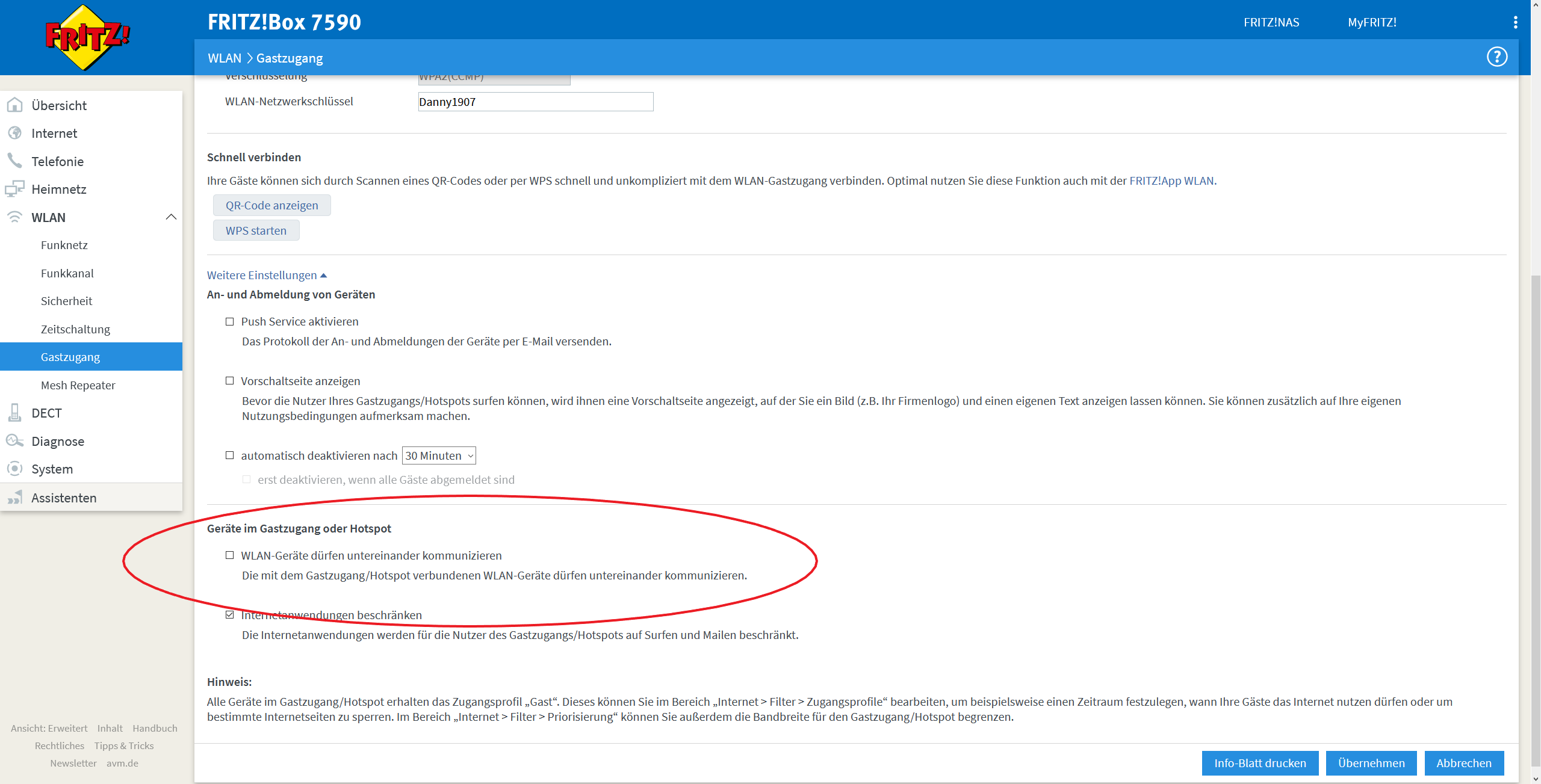
Task: Click the FRITZ! logo icon
Action: (88, 37)
